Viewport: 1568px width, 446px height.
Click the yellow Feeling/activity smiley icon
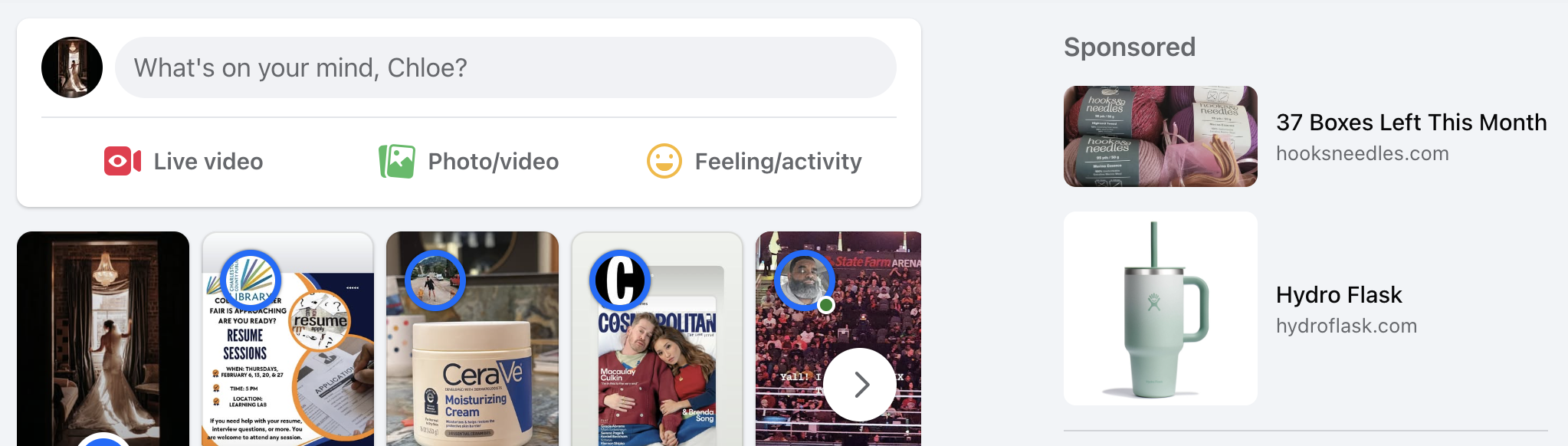coord(664,161)
